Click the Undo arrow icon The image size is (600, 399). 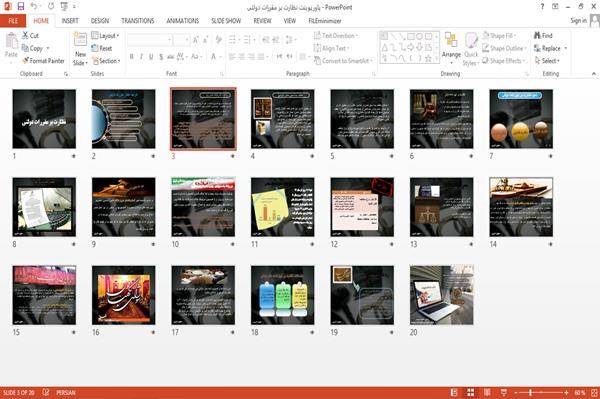click(34, 7)
